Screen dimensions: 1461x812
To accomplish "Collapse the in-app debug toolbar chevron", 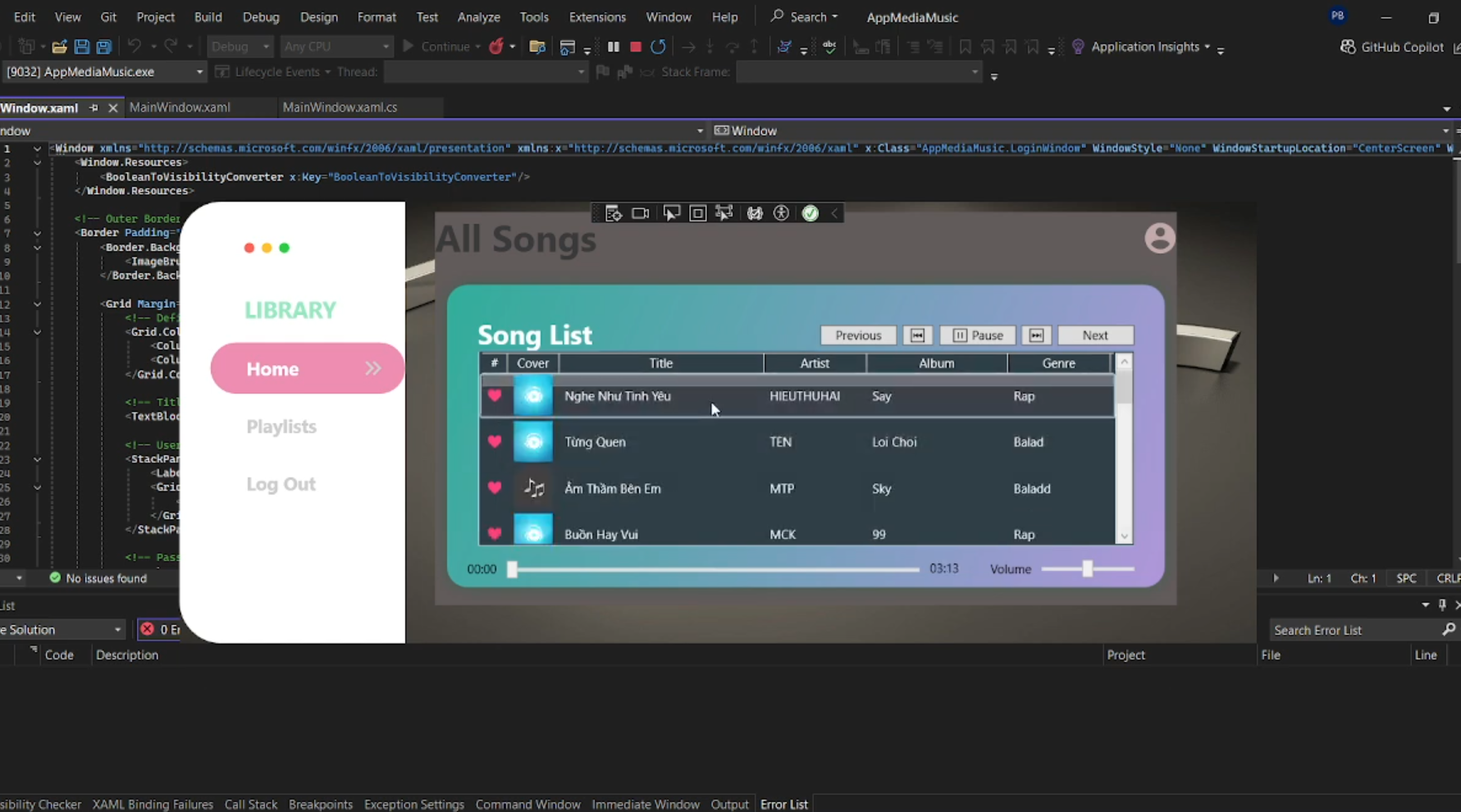I will pyautogui.click(x=834, y=213).
